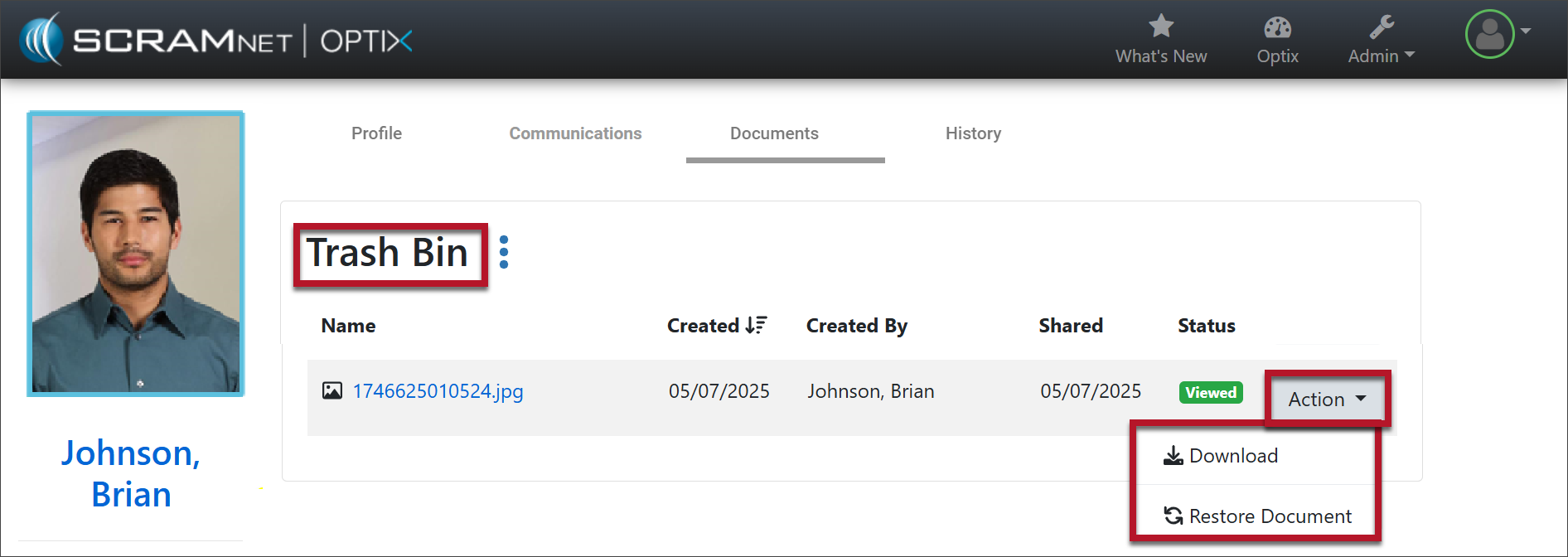The height and width of the screenshot is (557, 1568).
Task: Click the Created column sort icon
Action: coord(756,325)
